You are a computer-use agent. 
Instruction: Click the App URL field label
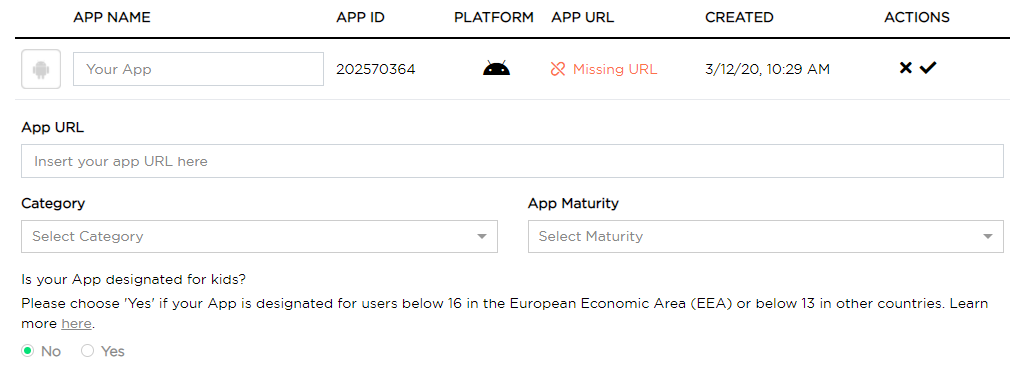coord(52,127)
